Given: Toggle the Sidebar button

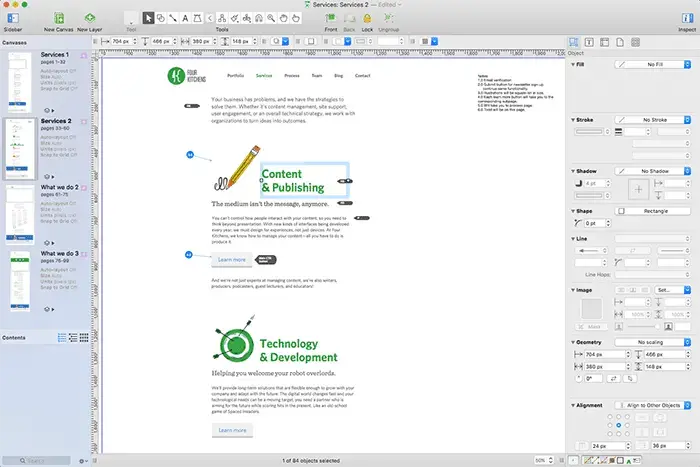Looking at the screenshot, I should [x=12, y=18].
